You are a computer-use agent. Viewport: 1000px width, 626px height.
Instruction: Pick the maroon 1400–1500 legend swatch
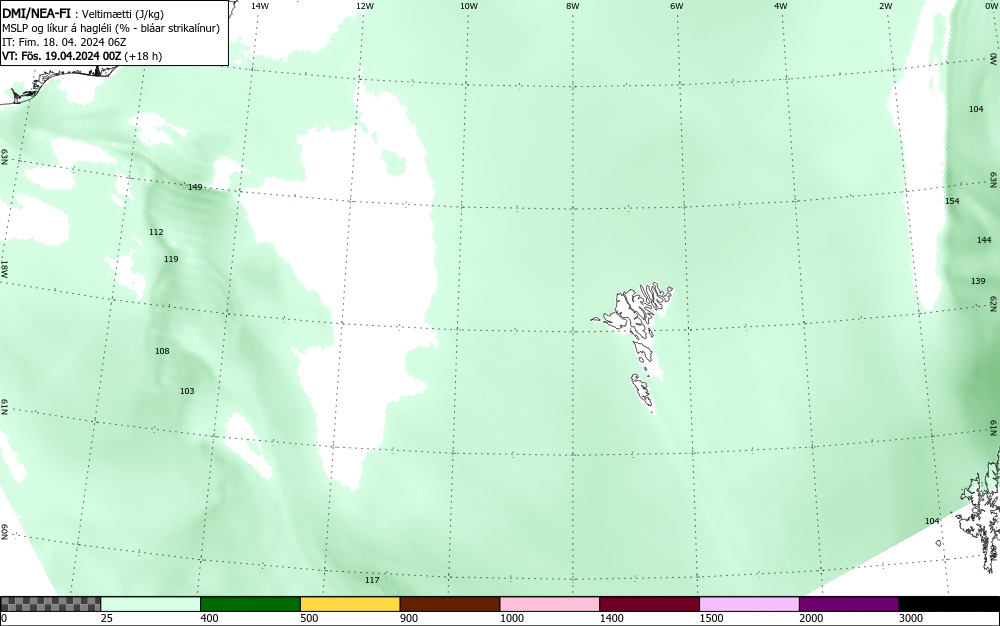[x=649, y=604]
